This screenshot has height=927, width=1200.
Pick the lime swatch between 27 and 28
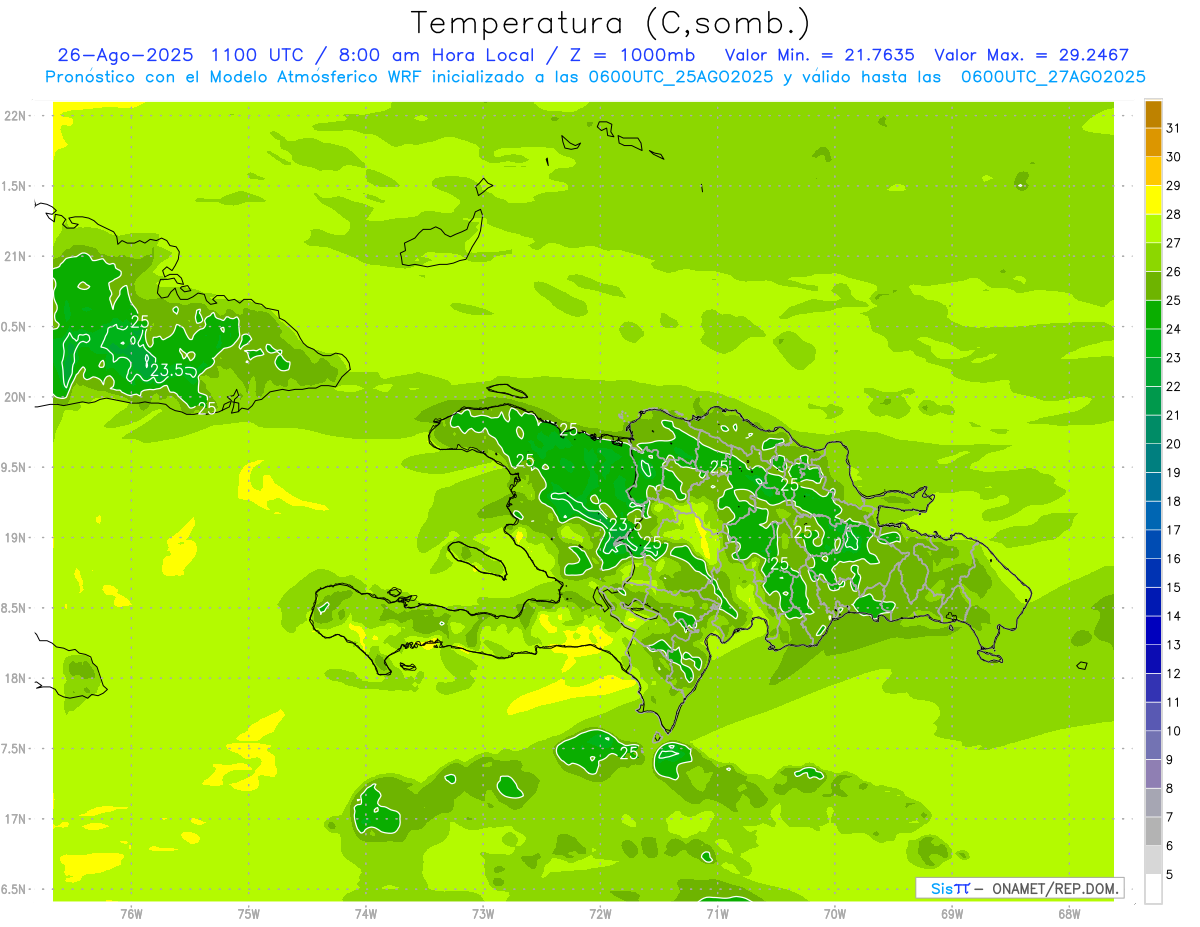click(1153, 229)
